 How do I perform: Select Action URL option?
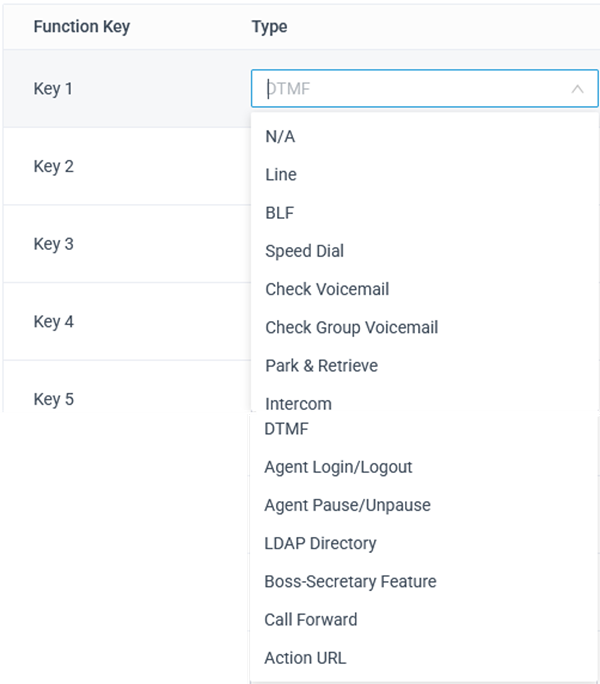305,658
